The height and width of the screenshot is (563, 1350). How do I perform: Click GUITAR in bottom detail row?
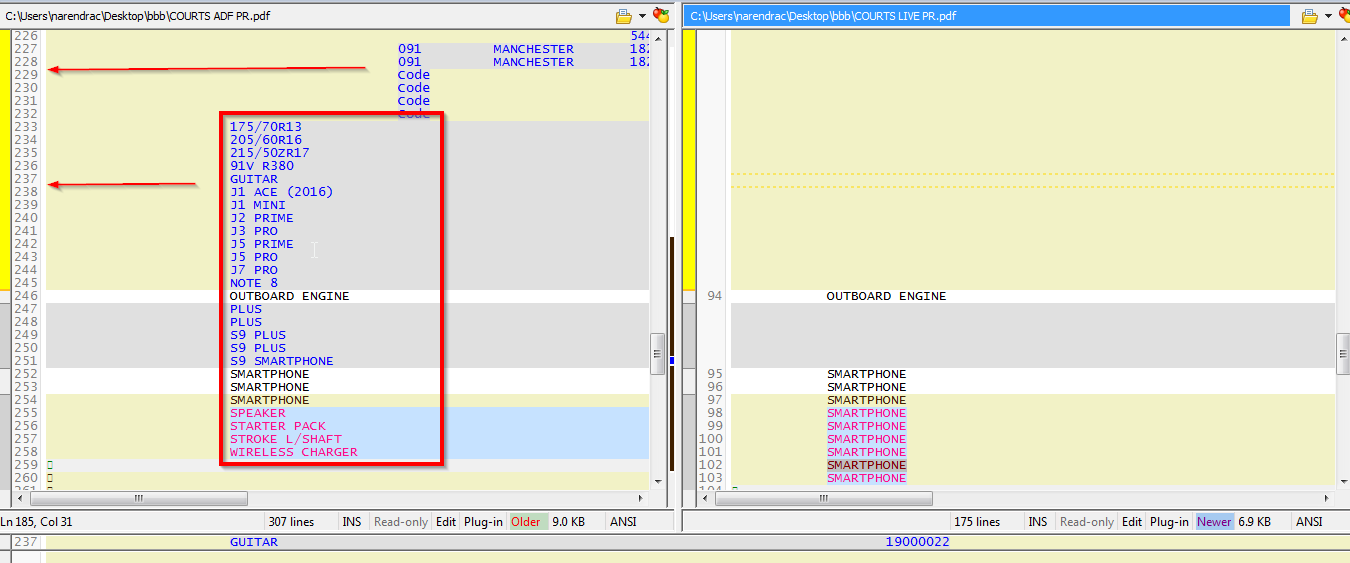click(254, 542)
